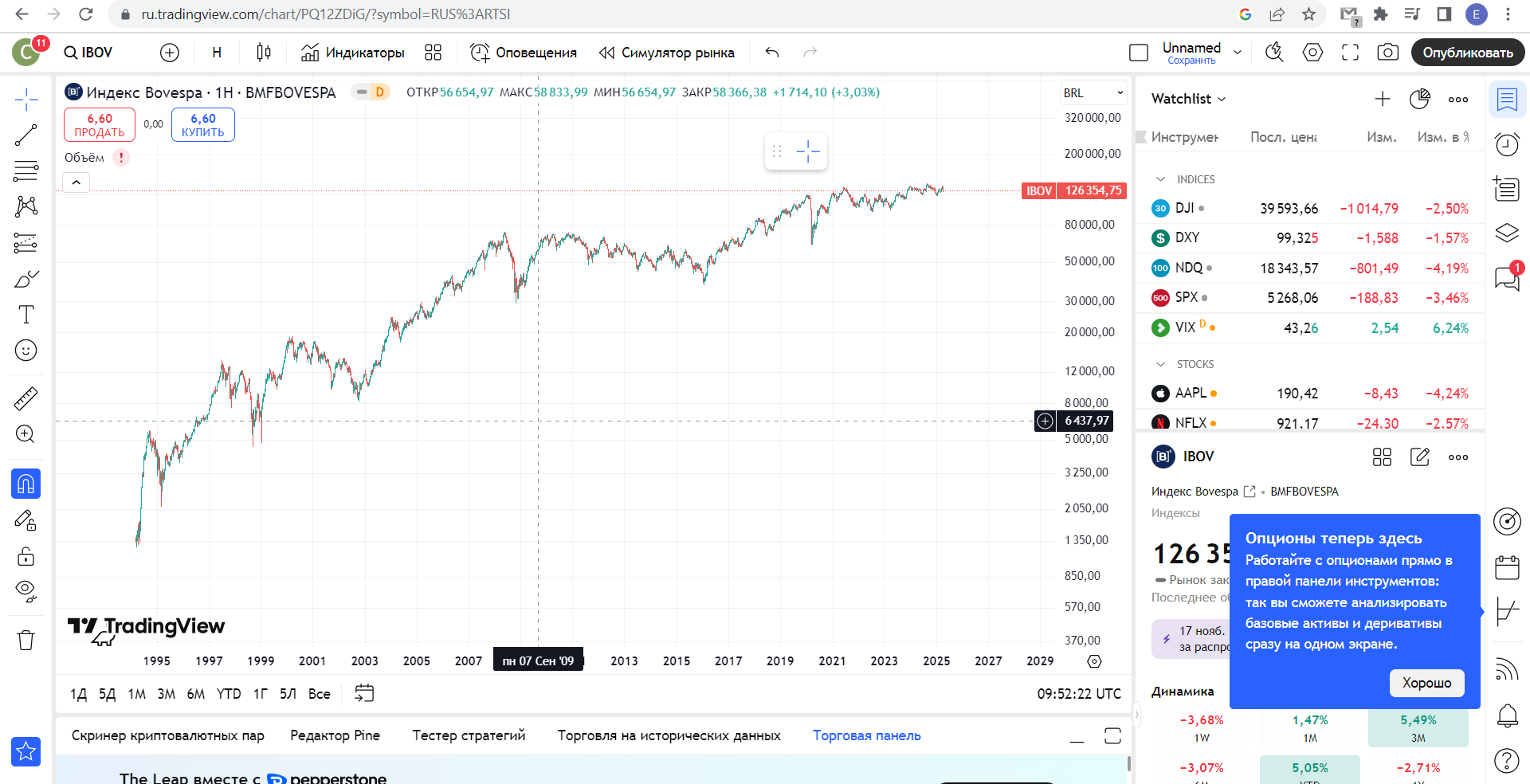This screenshot has height=784, width=1530.
Task: Open notifications bell in sidebar
Action: click(x=1507, y=715)
